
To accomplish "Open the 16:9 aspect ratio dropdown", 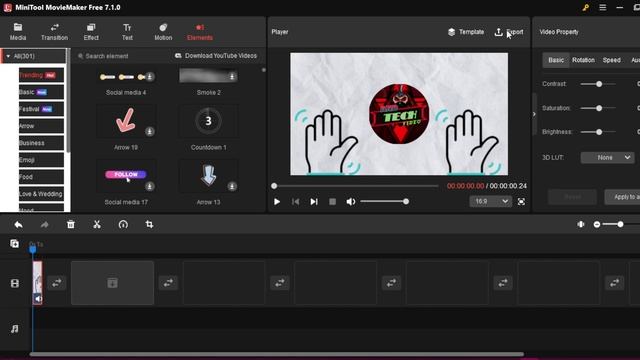I will [490, 201].
